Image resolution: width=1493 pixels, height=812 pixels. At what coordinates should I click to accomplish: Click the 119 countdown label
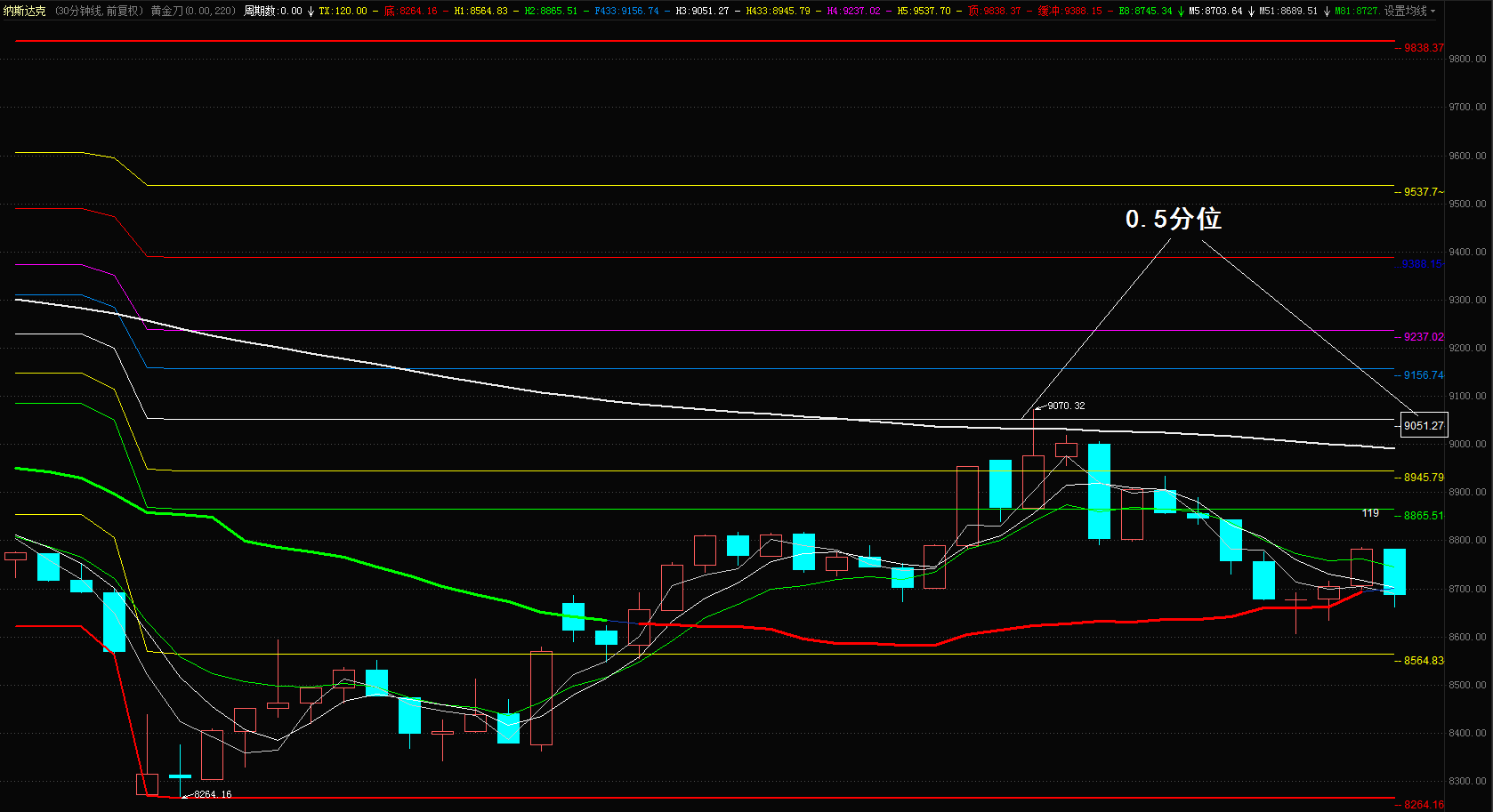(1370, 513)
